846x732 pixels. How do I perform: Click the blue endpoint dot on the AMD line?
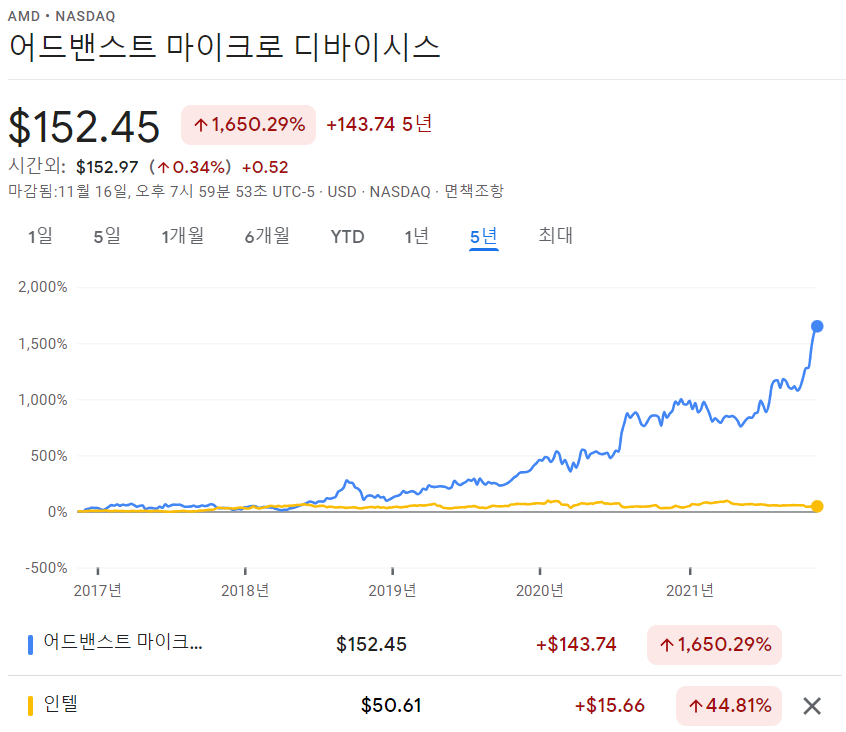click(x=817, y=325)
